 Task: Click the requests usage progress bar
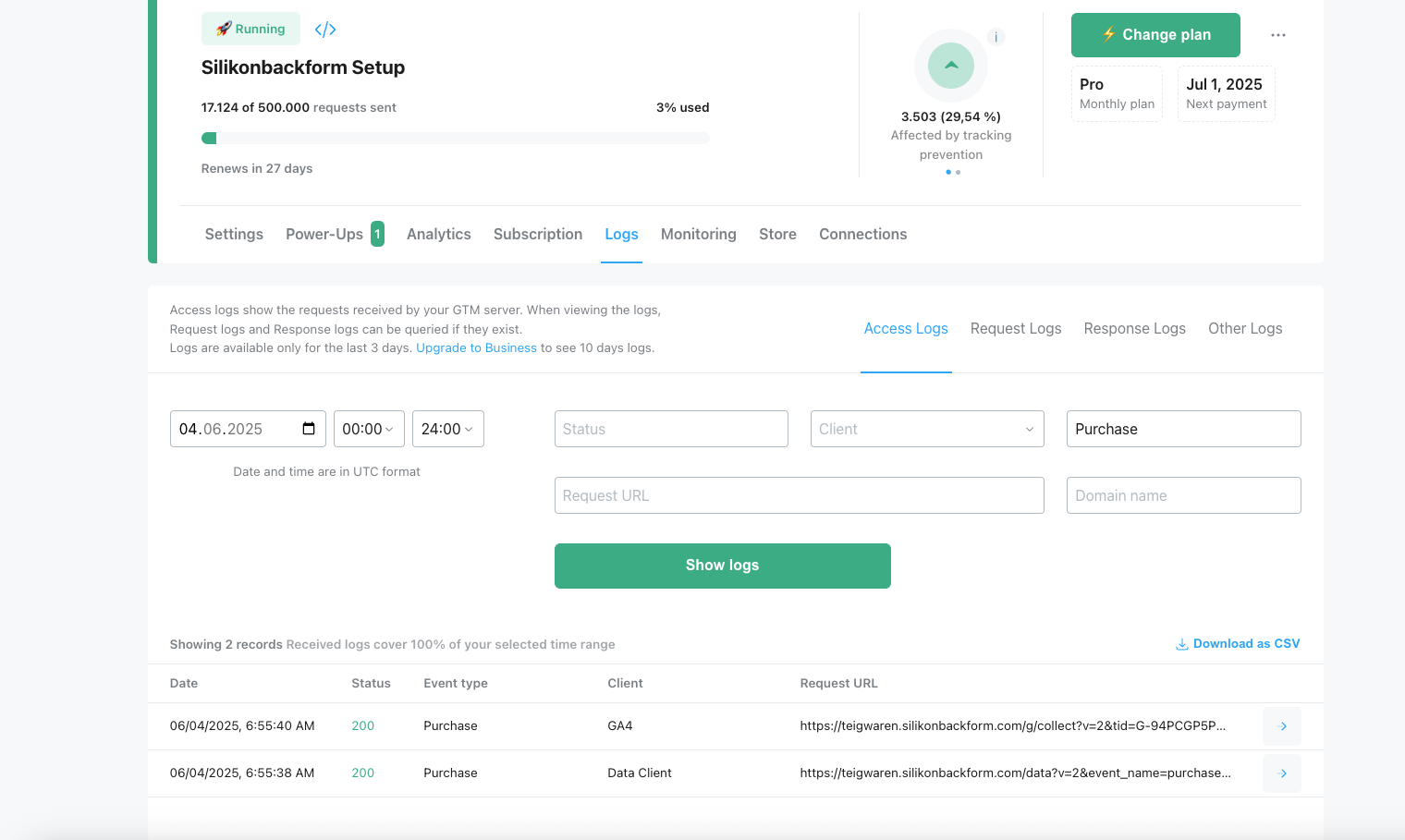(456, 139)
